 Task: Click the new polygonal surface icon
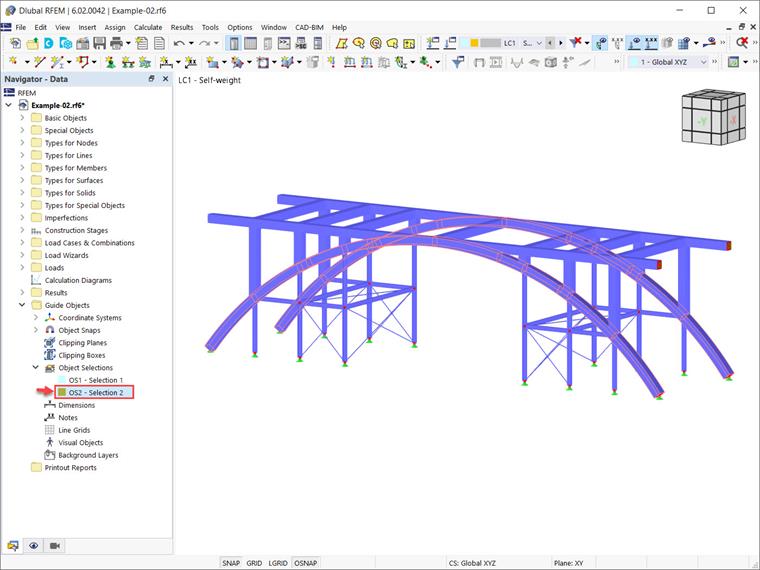click(x=342, y=43)
